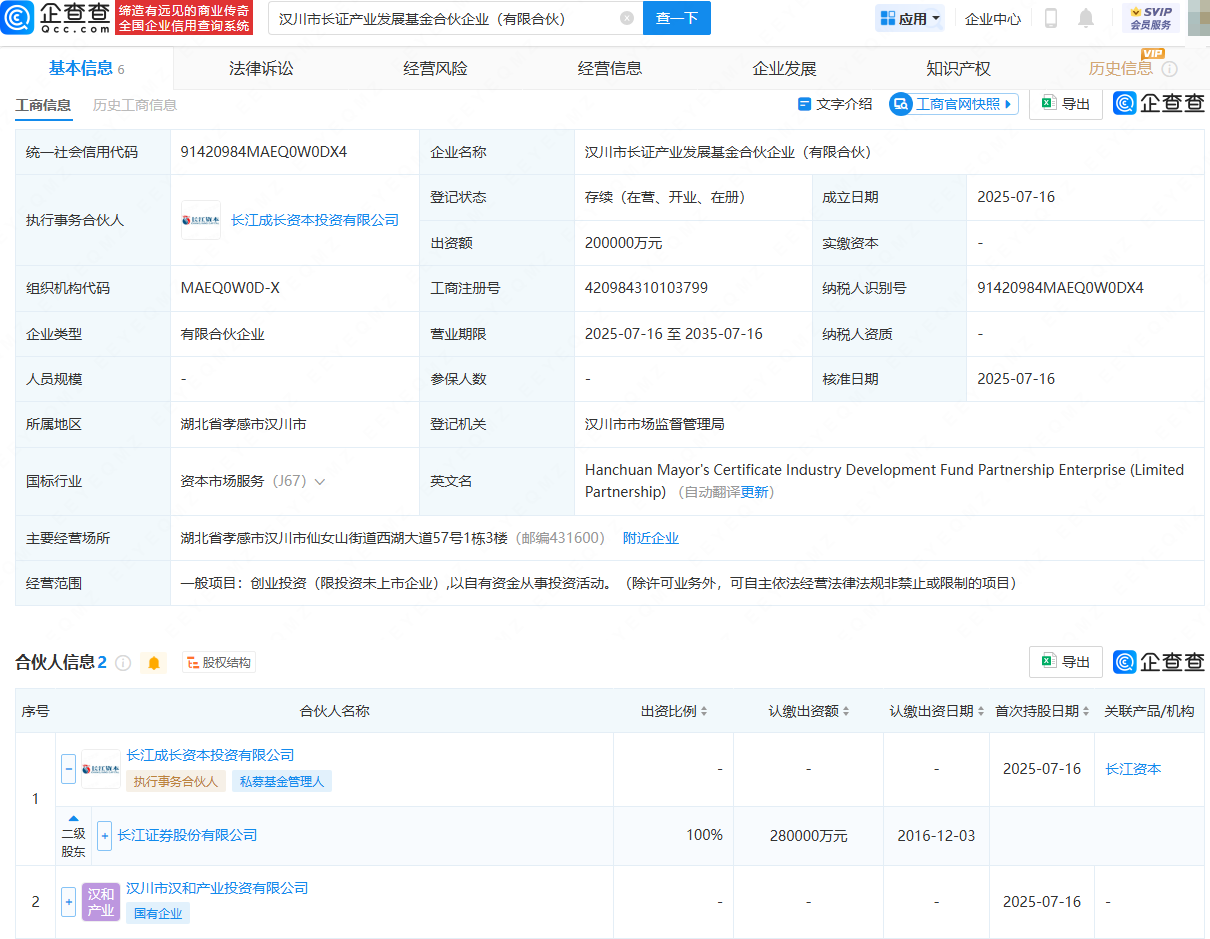Screen dimensions: 1210x939
Task: Switch to 知识产权 tab
Action: 958,68
